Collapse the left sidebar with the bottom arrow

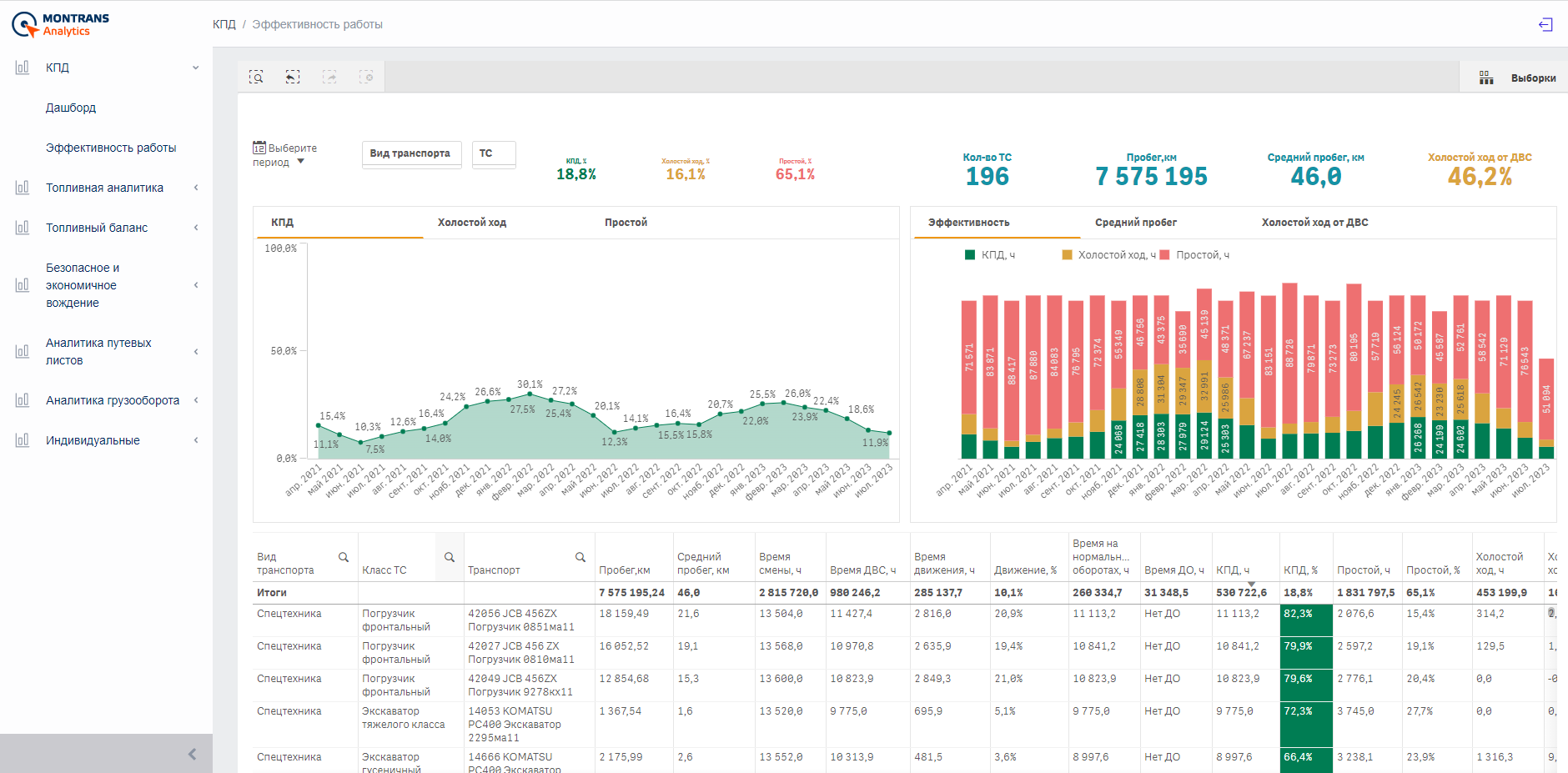pos(192,754)
